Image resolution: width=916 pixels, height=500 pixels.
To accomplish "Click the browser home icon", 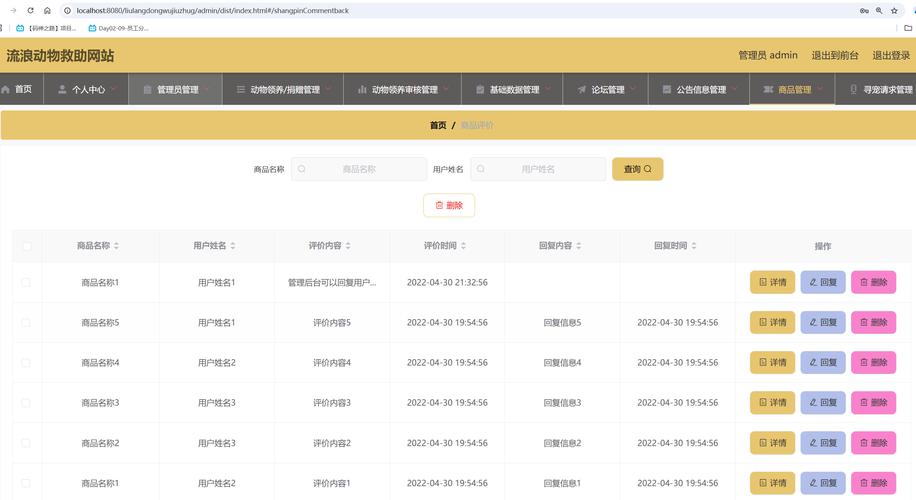I will (x=47, y=10).
